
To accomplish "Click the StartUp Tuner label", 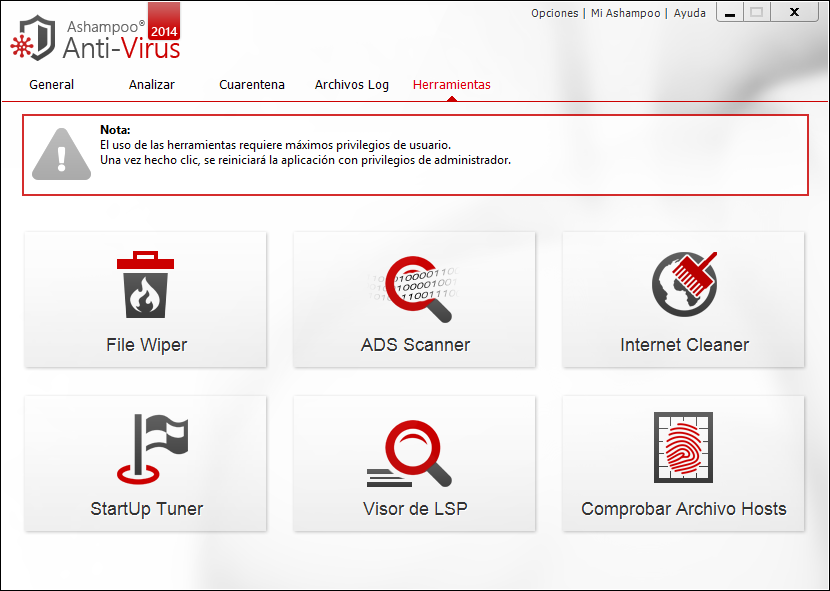I will [147, 509].
